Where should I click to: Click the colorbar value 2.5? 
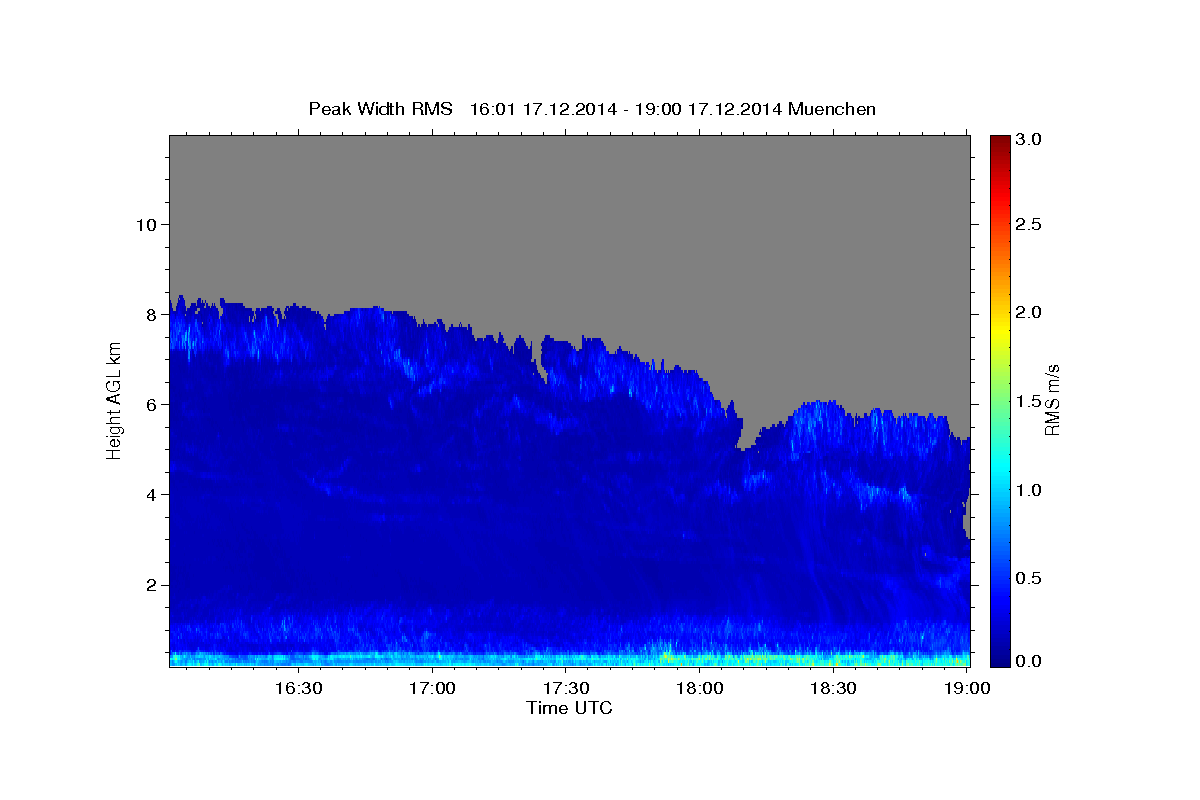(1030, 224)
